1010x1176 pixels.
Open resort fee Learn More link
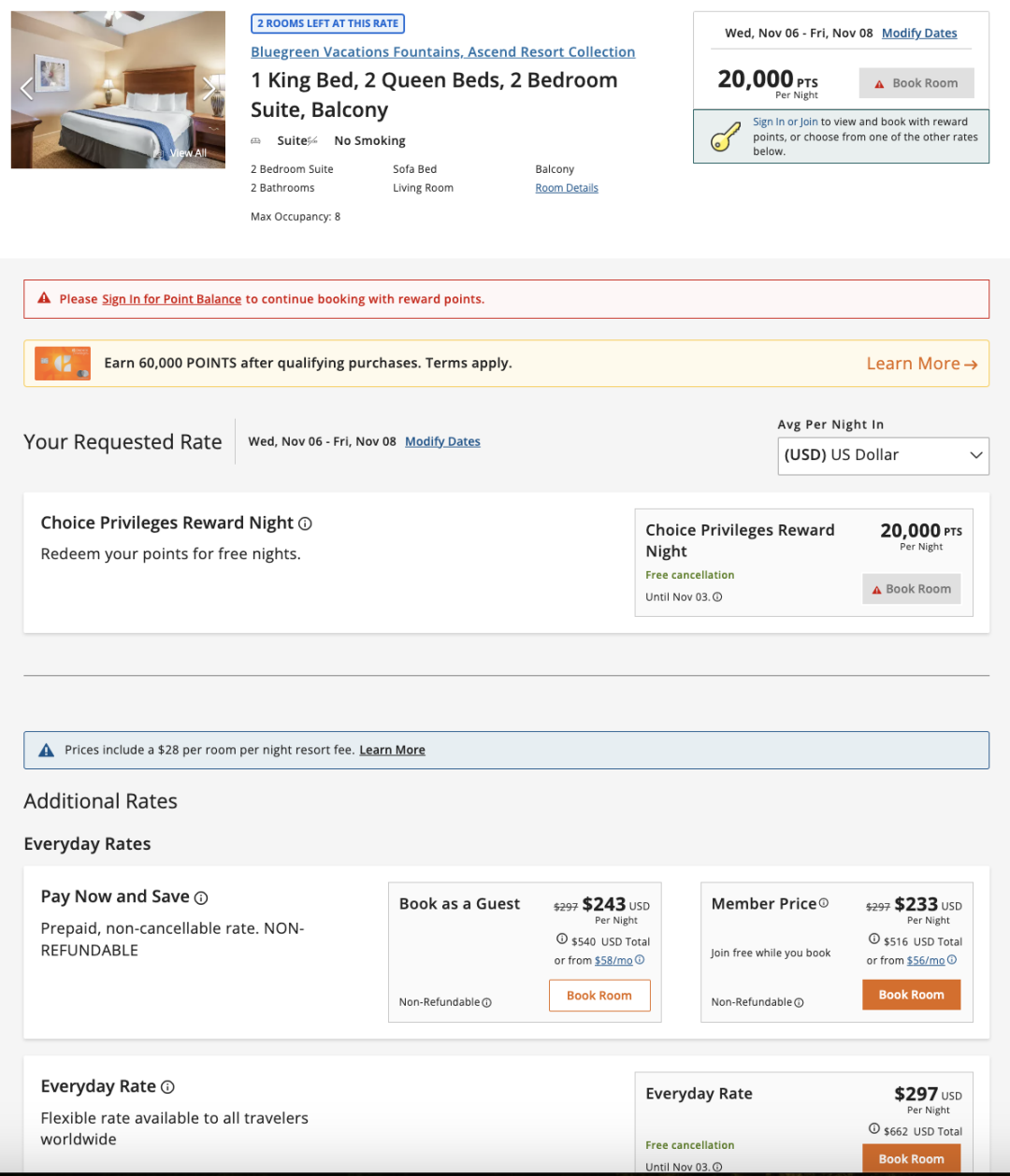tap(392, 750)
